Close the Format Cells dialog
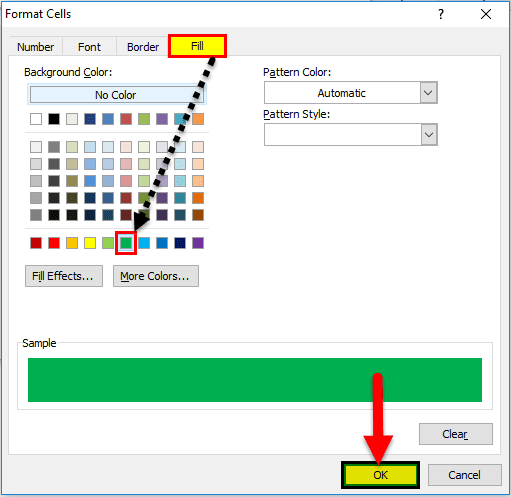Viewport: 511px width, 497px height. (x=486, y=14)
